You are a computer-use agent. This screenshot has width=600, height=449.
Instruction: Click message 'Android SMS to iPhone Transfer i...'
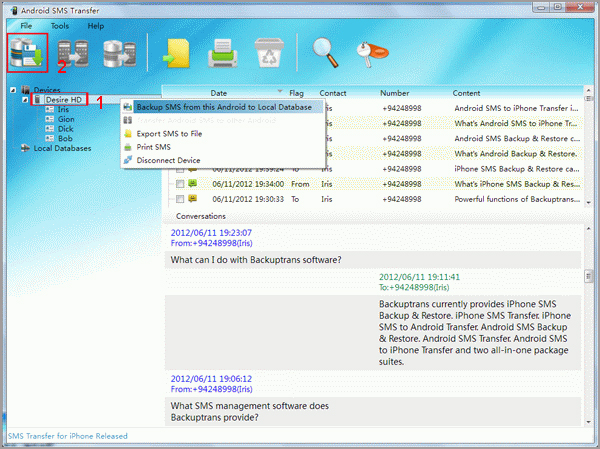point(517,108)
